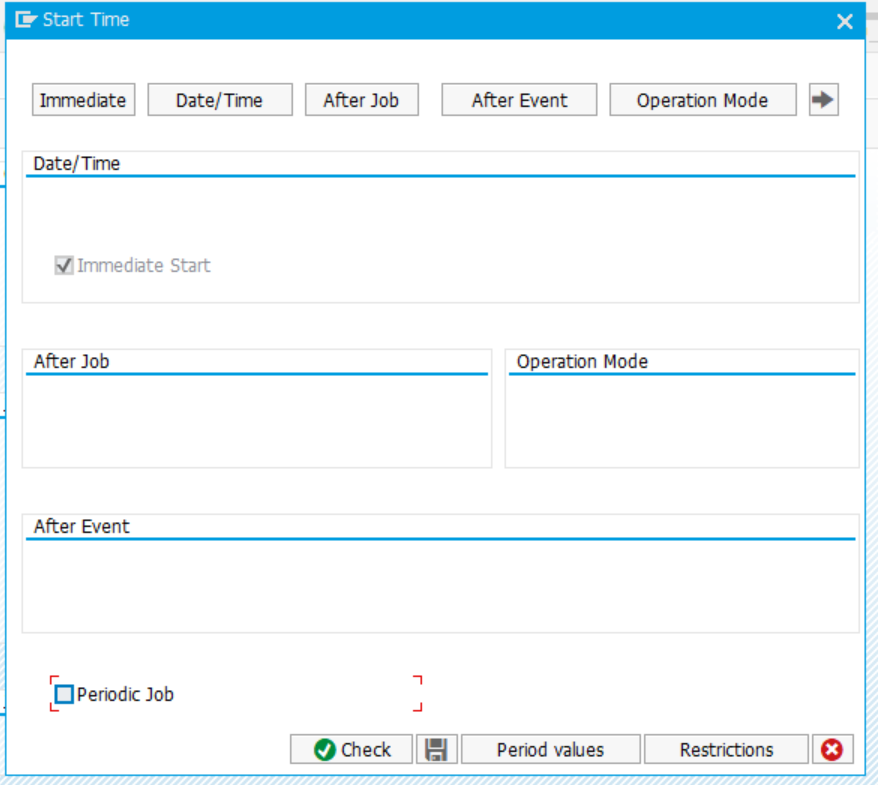878x785 pixels.
Task: Open Period values settings
Action: [550, 749]
